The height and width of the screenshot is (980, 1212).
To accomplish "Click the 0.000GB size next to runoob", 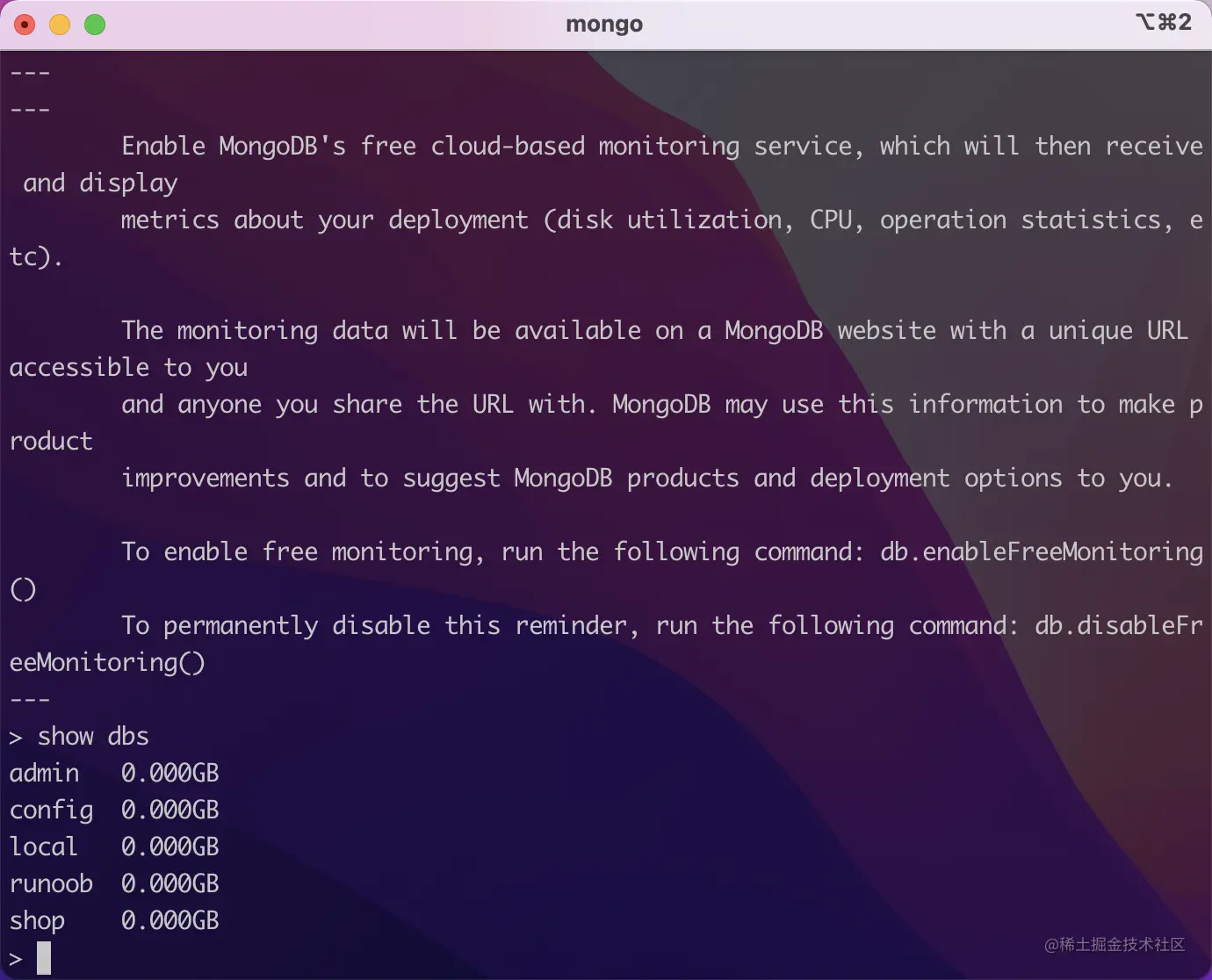I will coord(170,883).
